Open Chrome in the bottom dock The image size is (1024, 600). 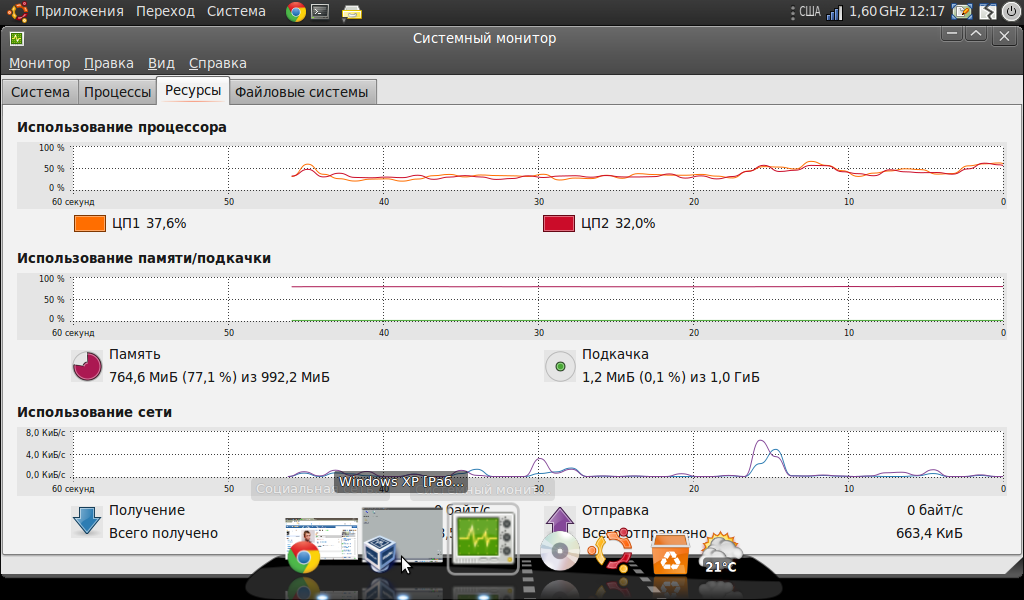pyautogui.click(x=304, y=558)
